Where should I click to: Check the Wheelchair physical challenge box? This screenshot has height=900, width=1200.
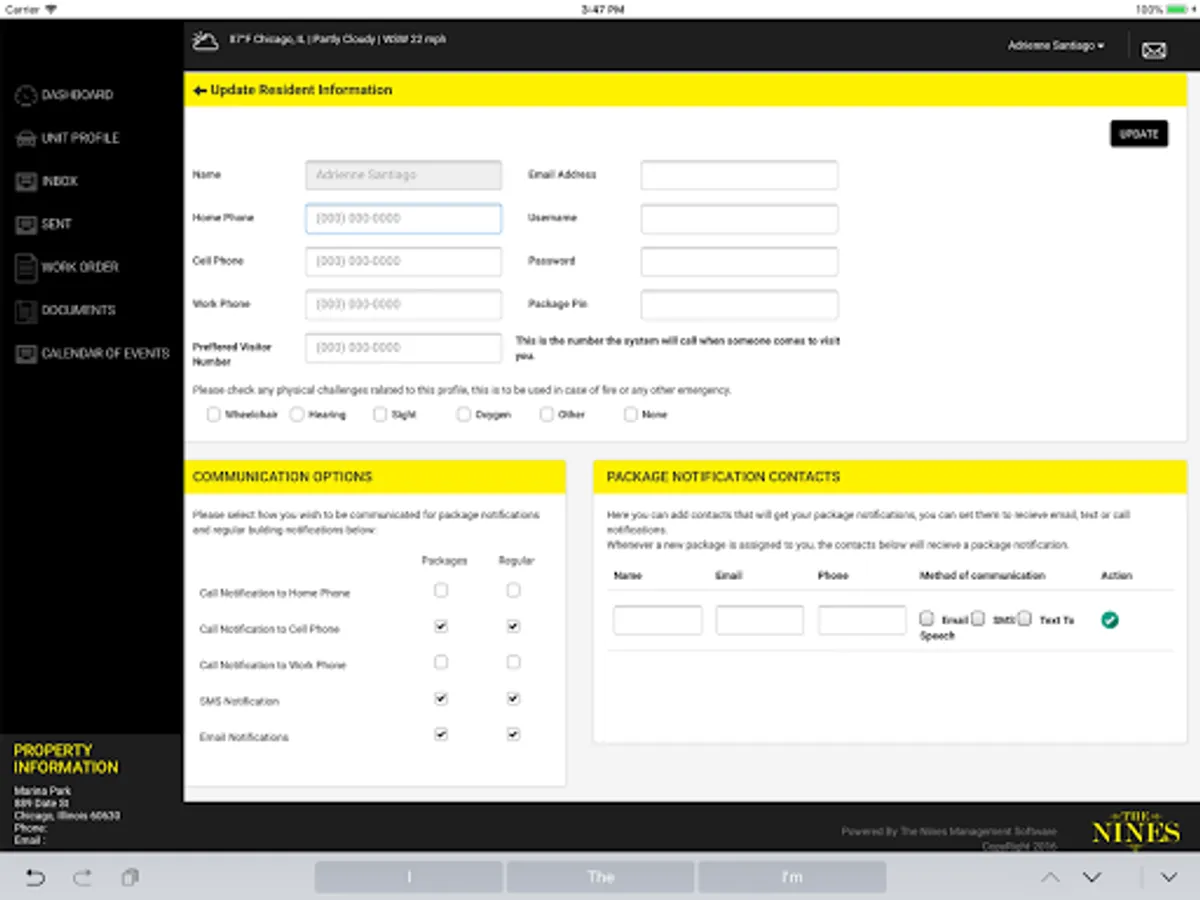point(213,414)
